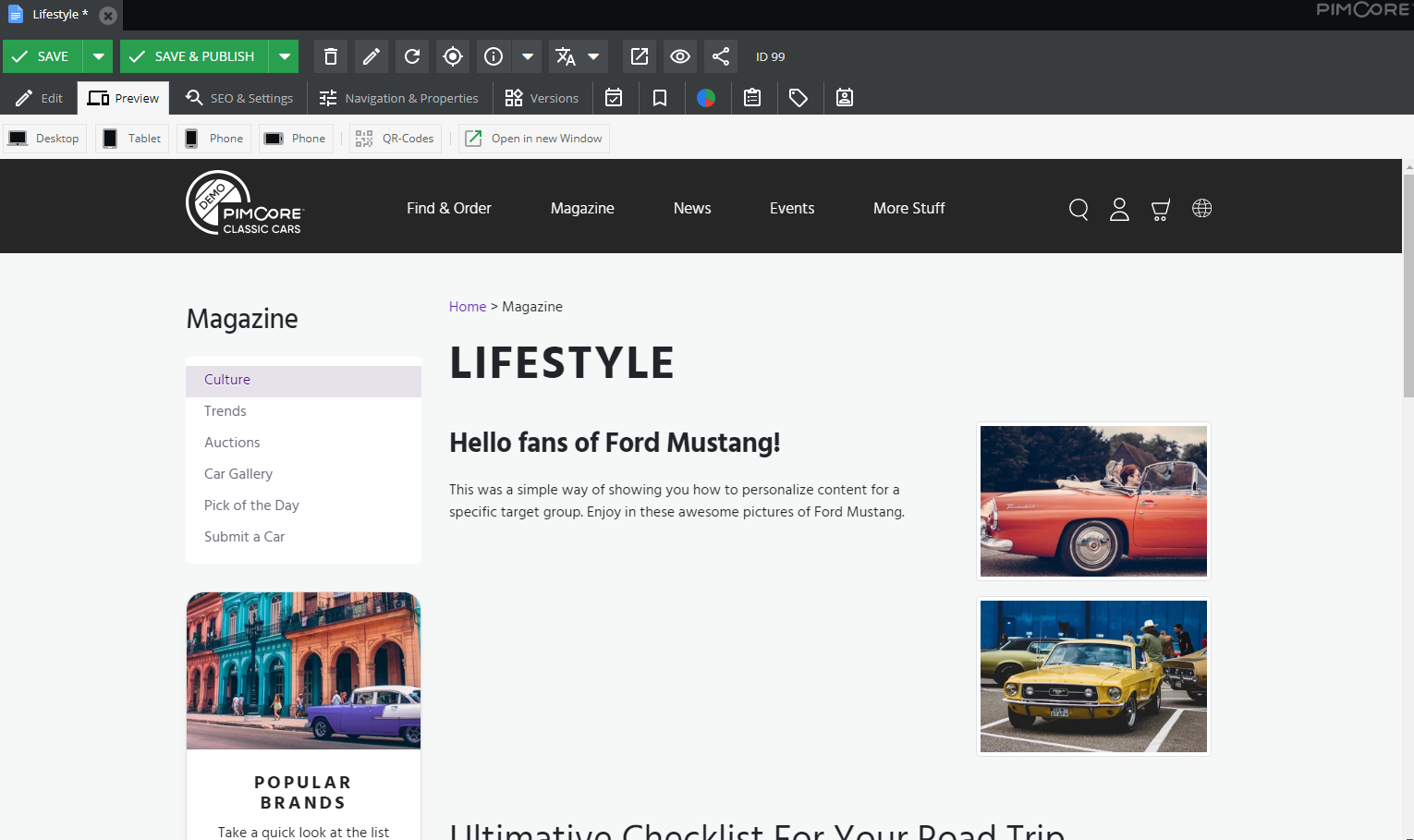Click the yellow Mustang photo
Image resolution: width=1414 pixels, height=840 pixels.
pos(1093,676)
